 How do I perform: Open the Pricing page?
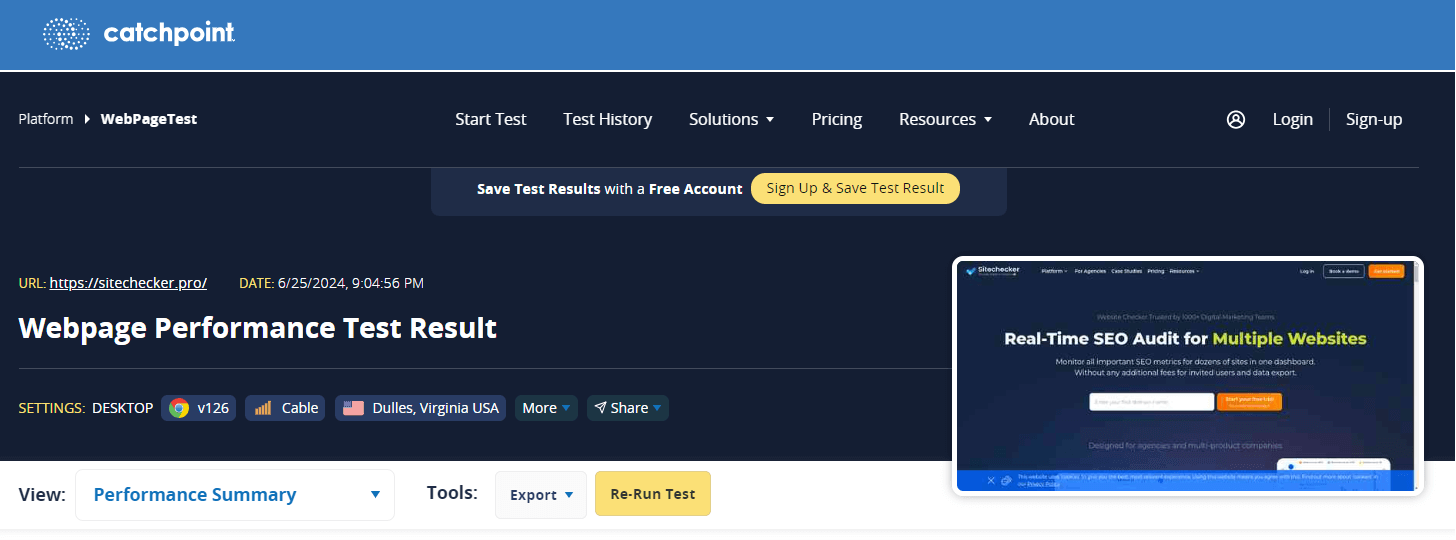837,119
